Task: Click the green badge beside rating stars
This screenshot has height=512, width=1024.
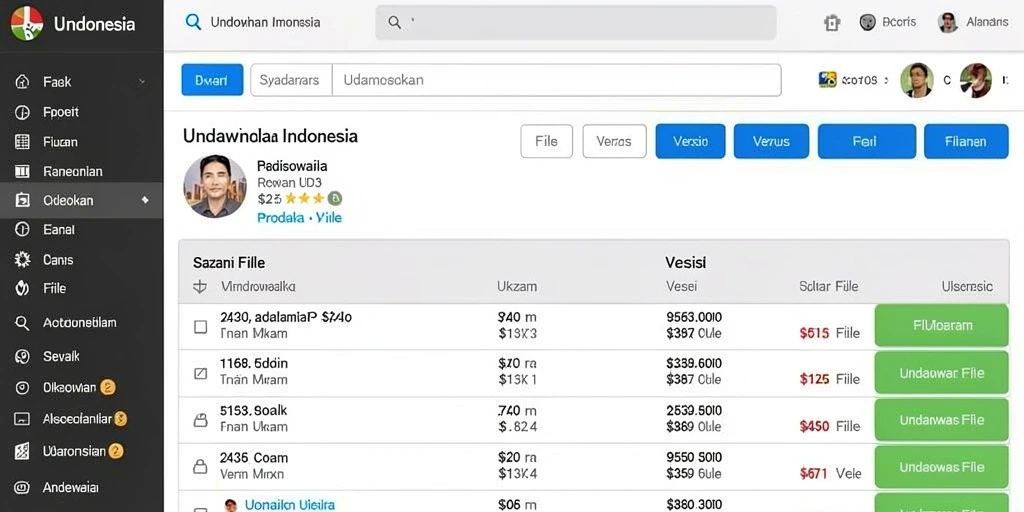Action: [334, 199]
